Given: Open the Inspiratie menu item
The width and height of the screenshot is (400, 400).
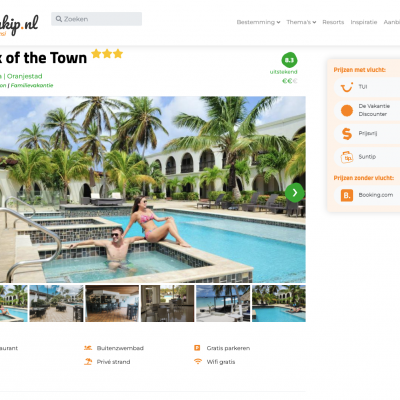Looking at the screenshot, I should point(364,22).
